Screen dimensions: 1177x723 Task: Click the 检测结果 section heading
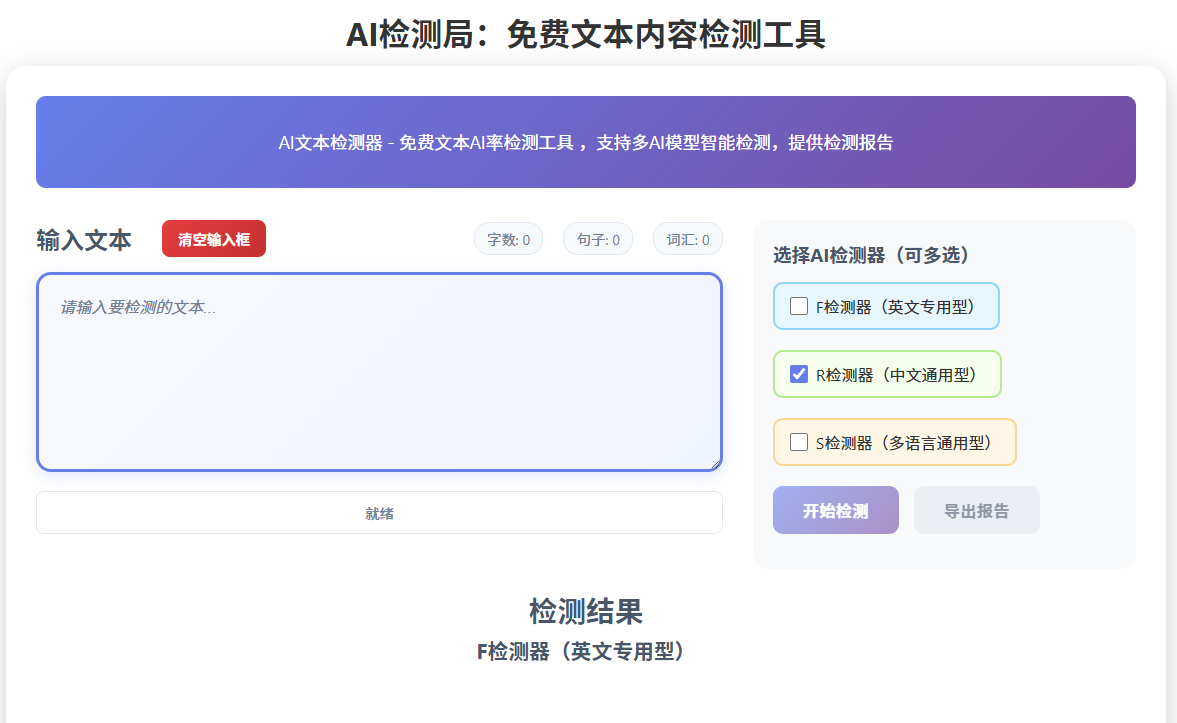click(x=585, y=610)
